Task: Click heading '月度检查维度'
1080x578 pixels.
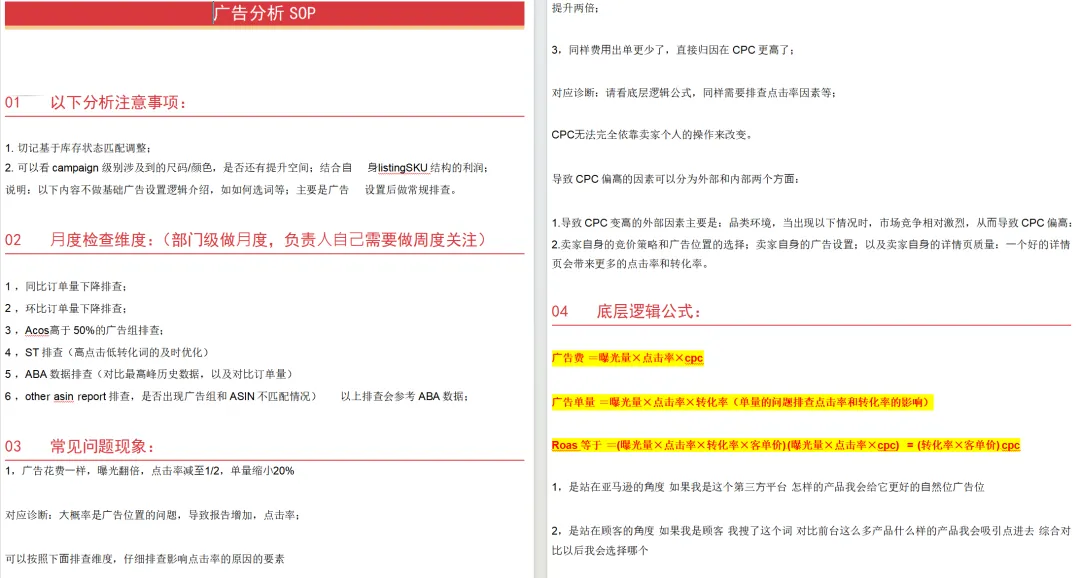Action: pyautogui.click(x=268, y=240)
